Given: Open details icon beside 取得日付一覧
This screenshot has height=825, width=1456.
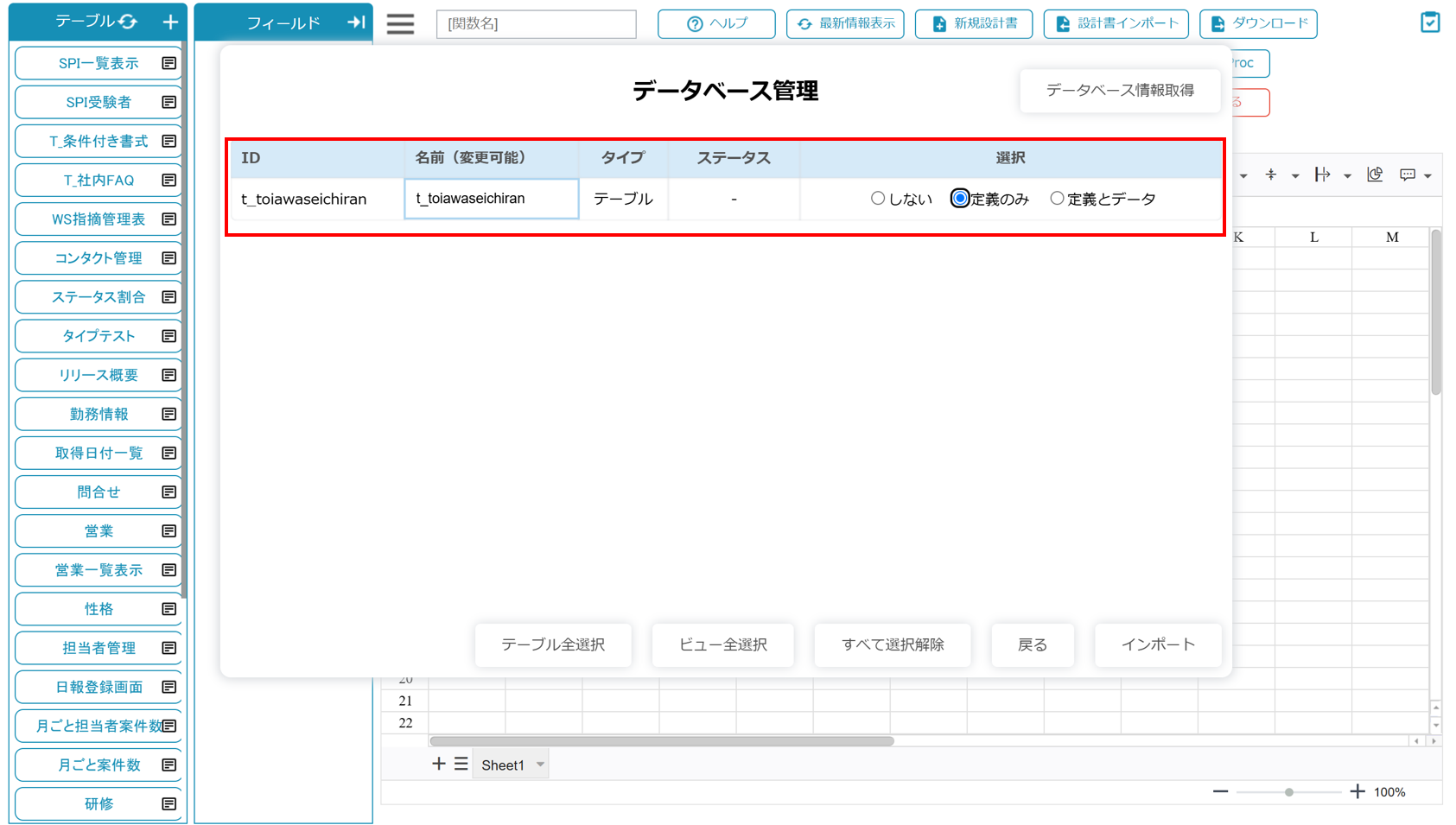Looking at the screenshot, I should (169, 453).
